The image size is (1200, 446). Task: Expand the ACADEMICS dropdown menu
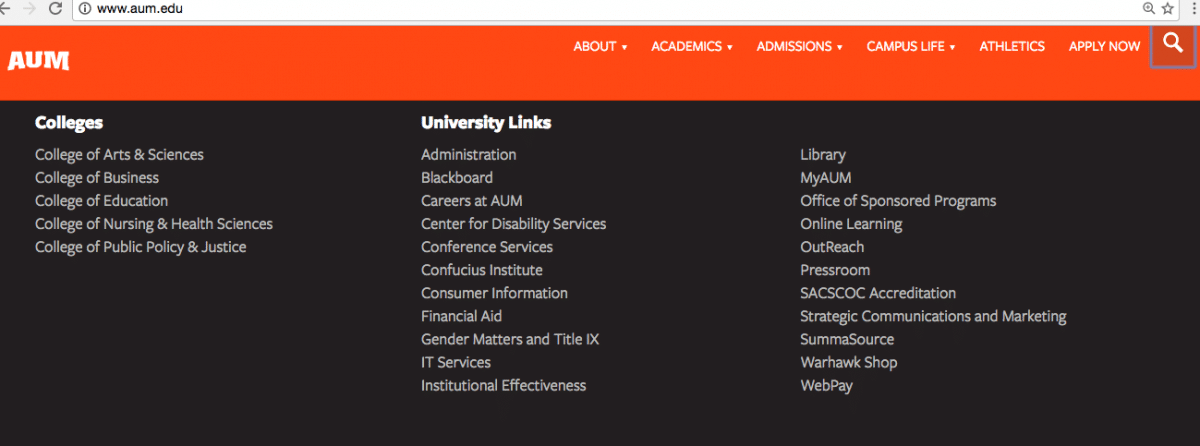(692, 46)
